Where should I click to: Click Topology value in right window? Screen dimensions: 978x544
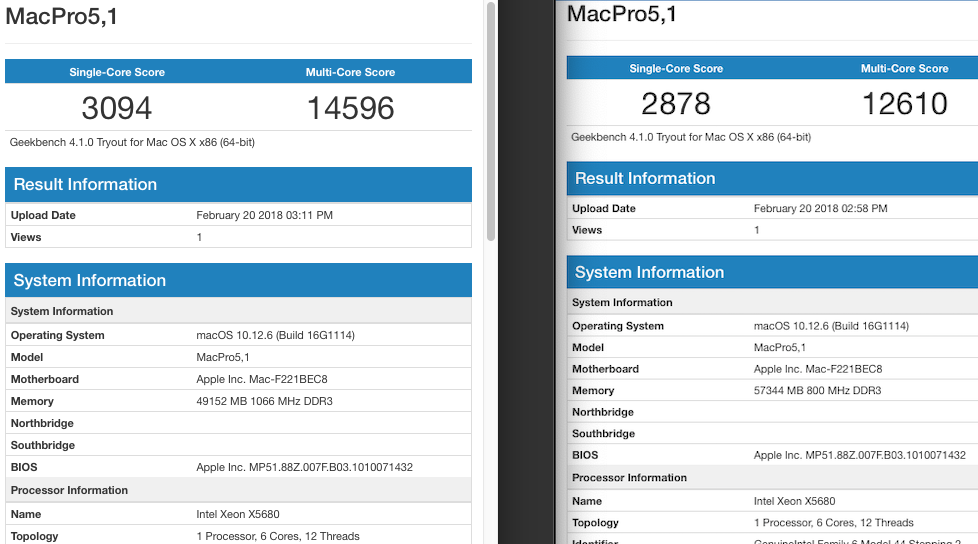click(x=833, y=523)
